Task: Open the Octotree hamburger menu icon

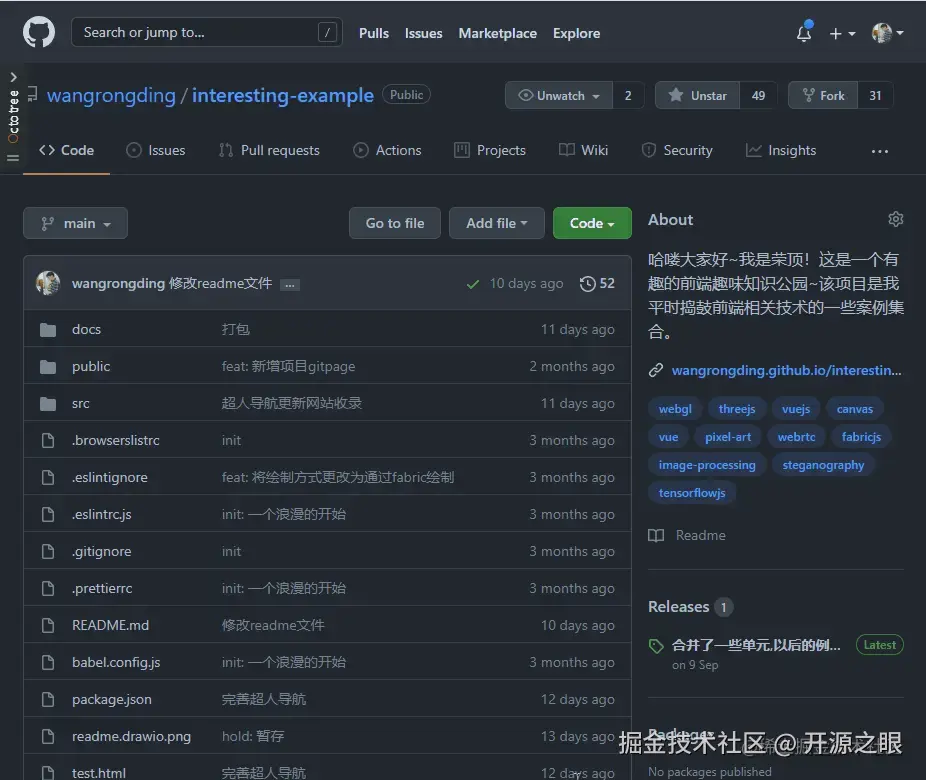Action: (13, 158)
